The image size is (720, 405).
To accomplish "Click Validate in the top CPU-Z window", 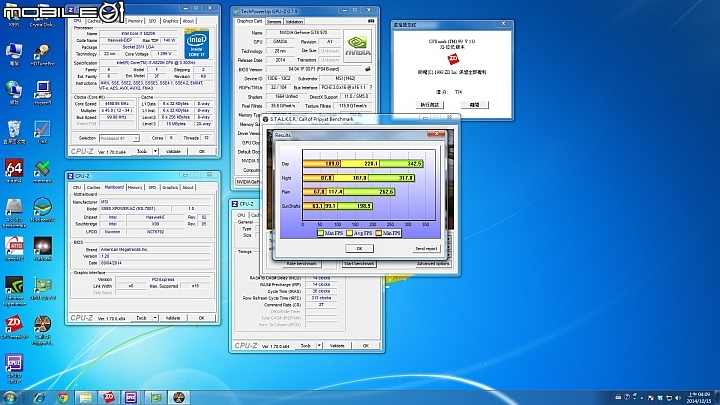I will pos(173,151).
